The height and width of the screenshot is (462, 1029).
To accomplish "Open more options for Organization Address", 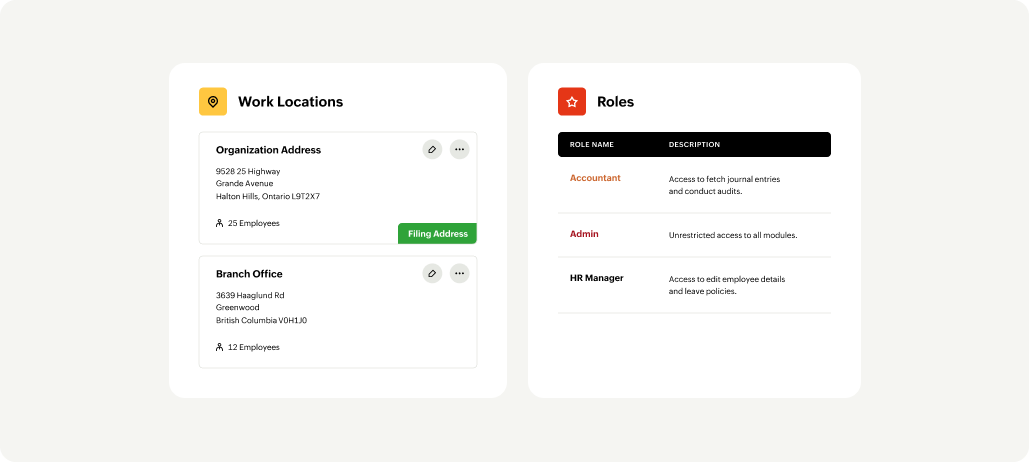I will point(459,149).
